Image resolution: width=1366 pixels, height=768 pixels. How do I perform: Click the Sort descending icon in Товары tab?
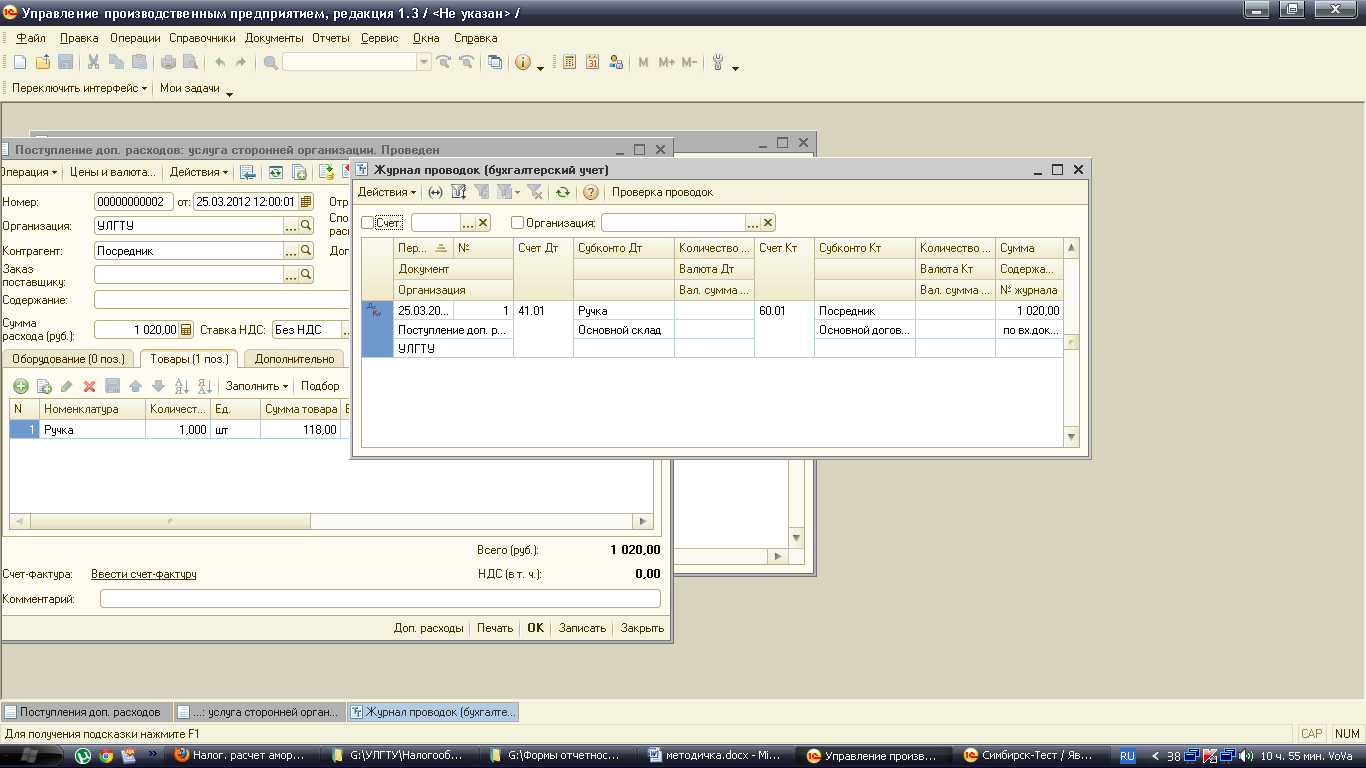tap(204, 386)
